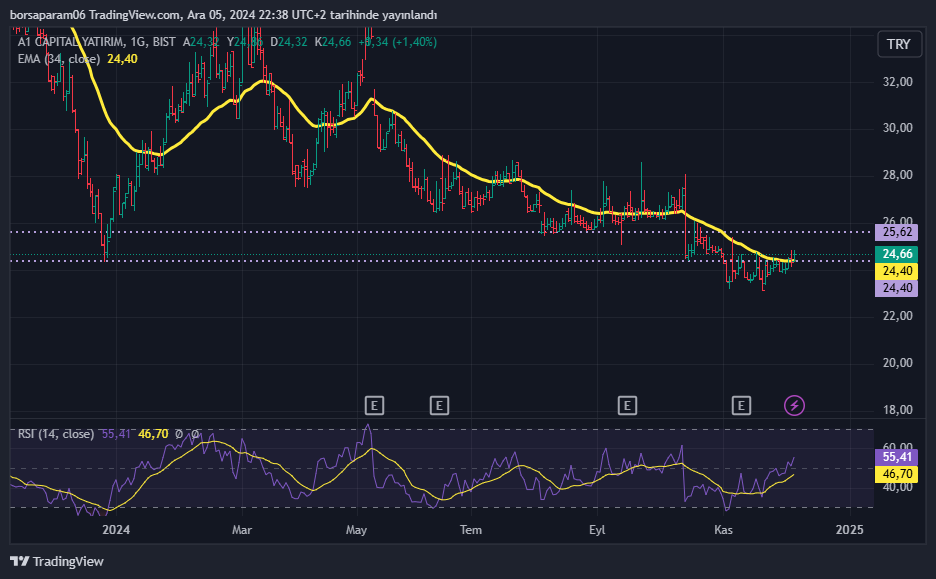The height and width of the screenshot is (579, 936).
Task: Select the purple 24,40 level price label
Action: pyautogui.click(x=897, y=288)
